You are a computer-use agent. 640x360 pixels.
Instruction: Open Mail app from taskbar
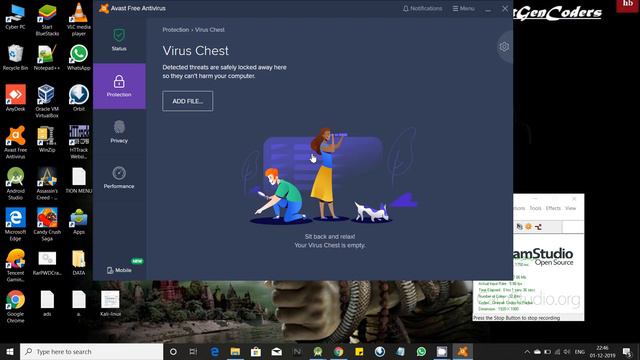click(x=276, y=351)
